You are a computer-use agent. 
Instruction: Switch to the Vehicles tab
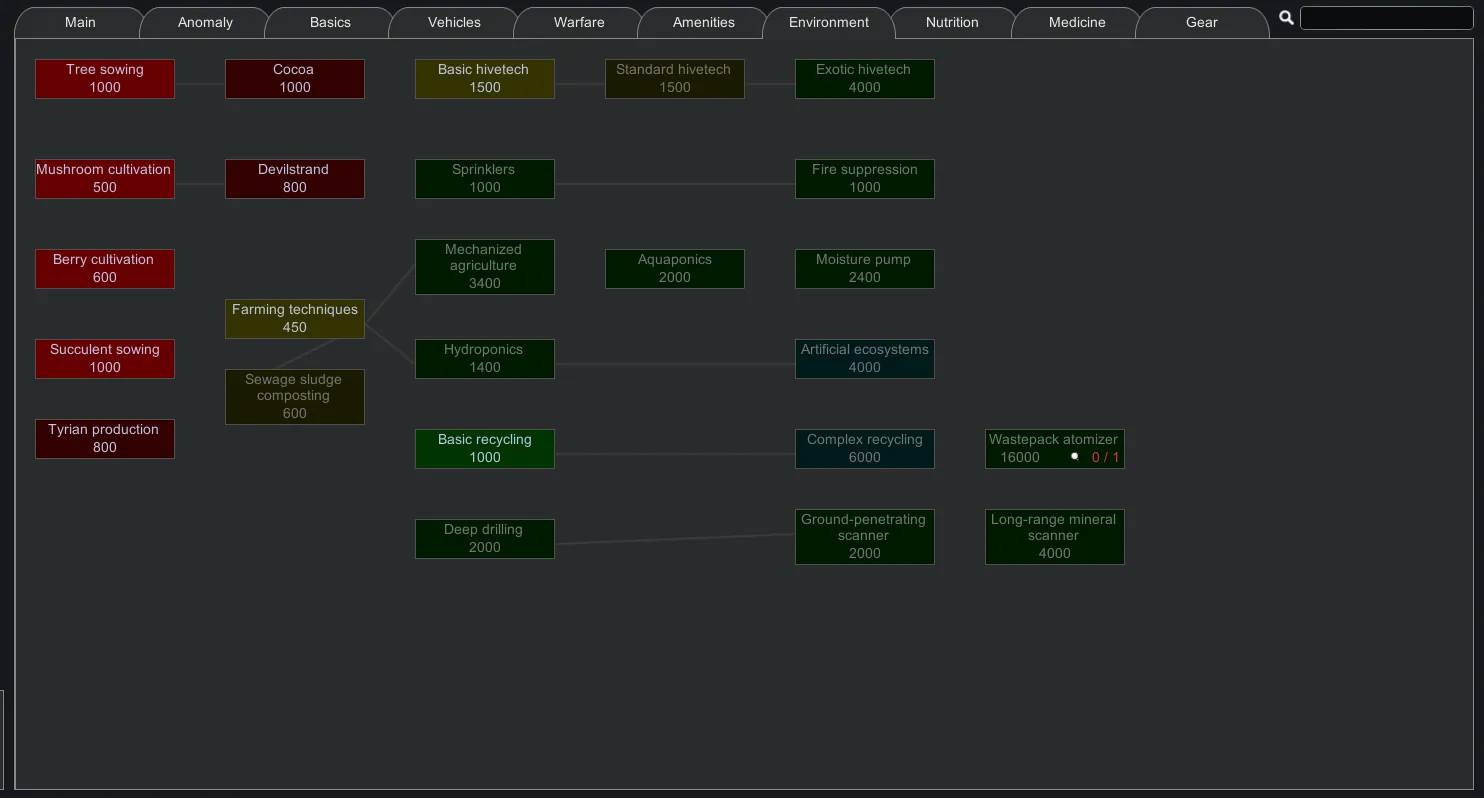pyautogui.click(x=454, y=22)
